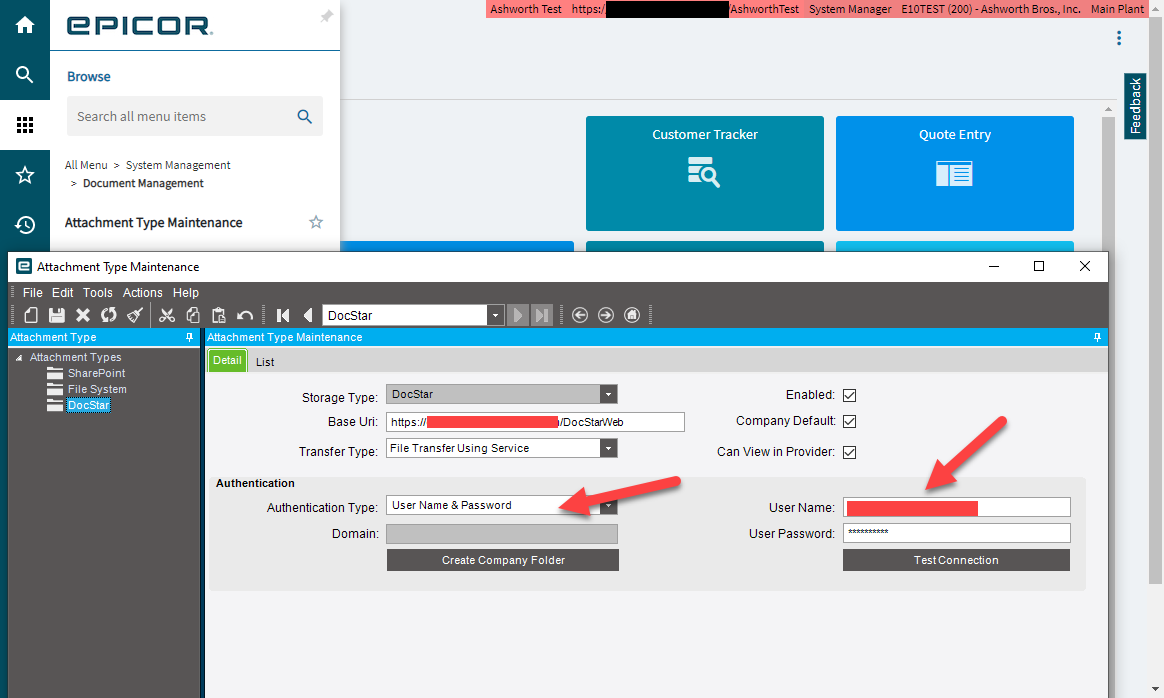This screenshot has width=1164, height=698.
Task: Open the three-dot overflow menu
Action: [x=1119, y=39]
